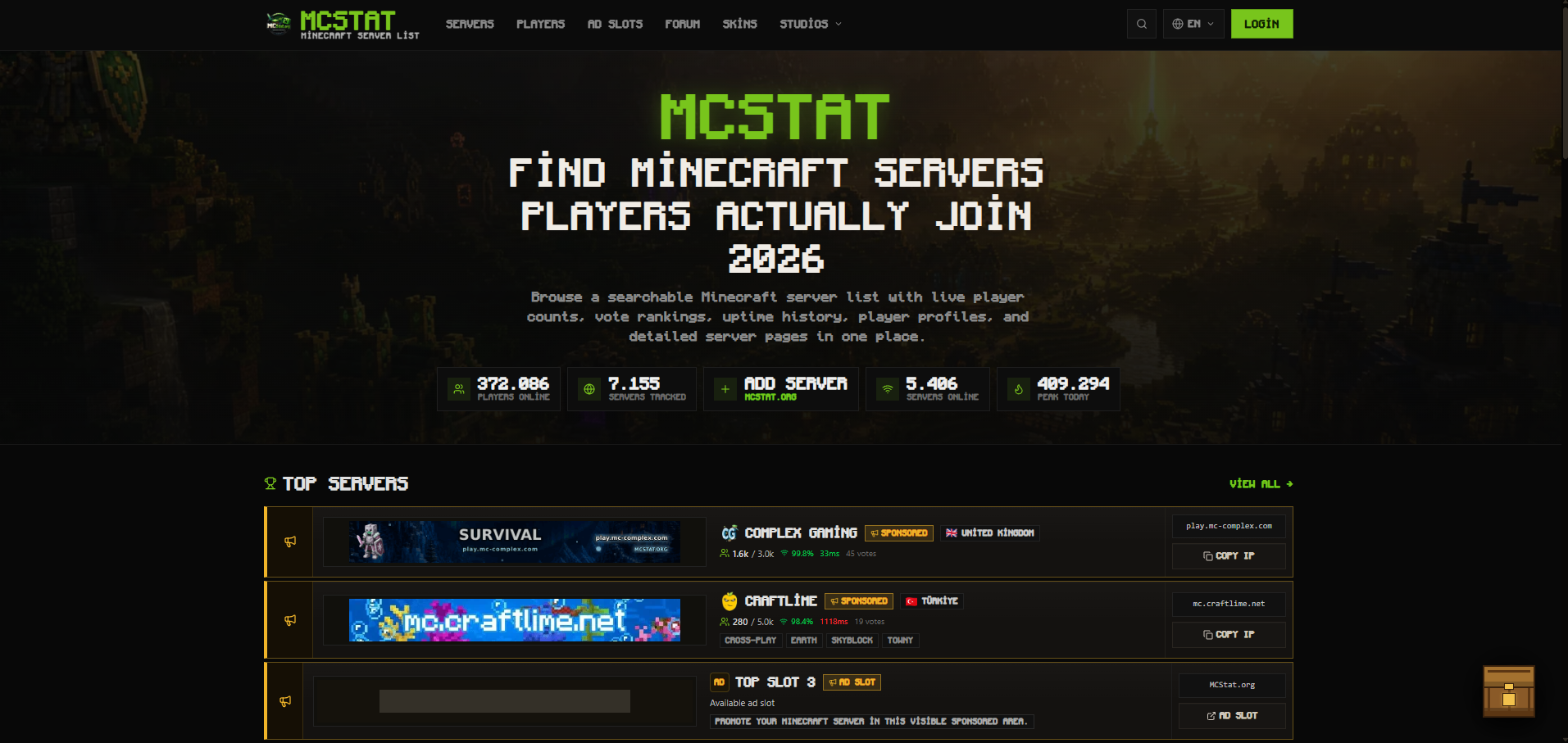Click the peak today flame icon
The image size is (1568, 743).
point(1018,389)
